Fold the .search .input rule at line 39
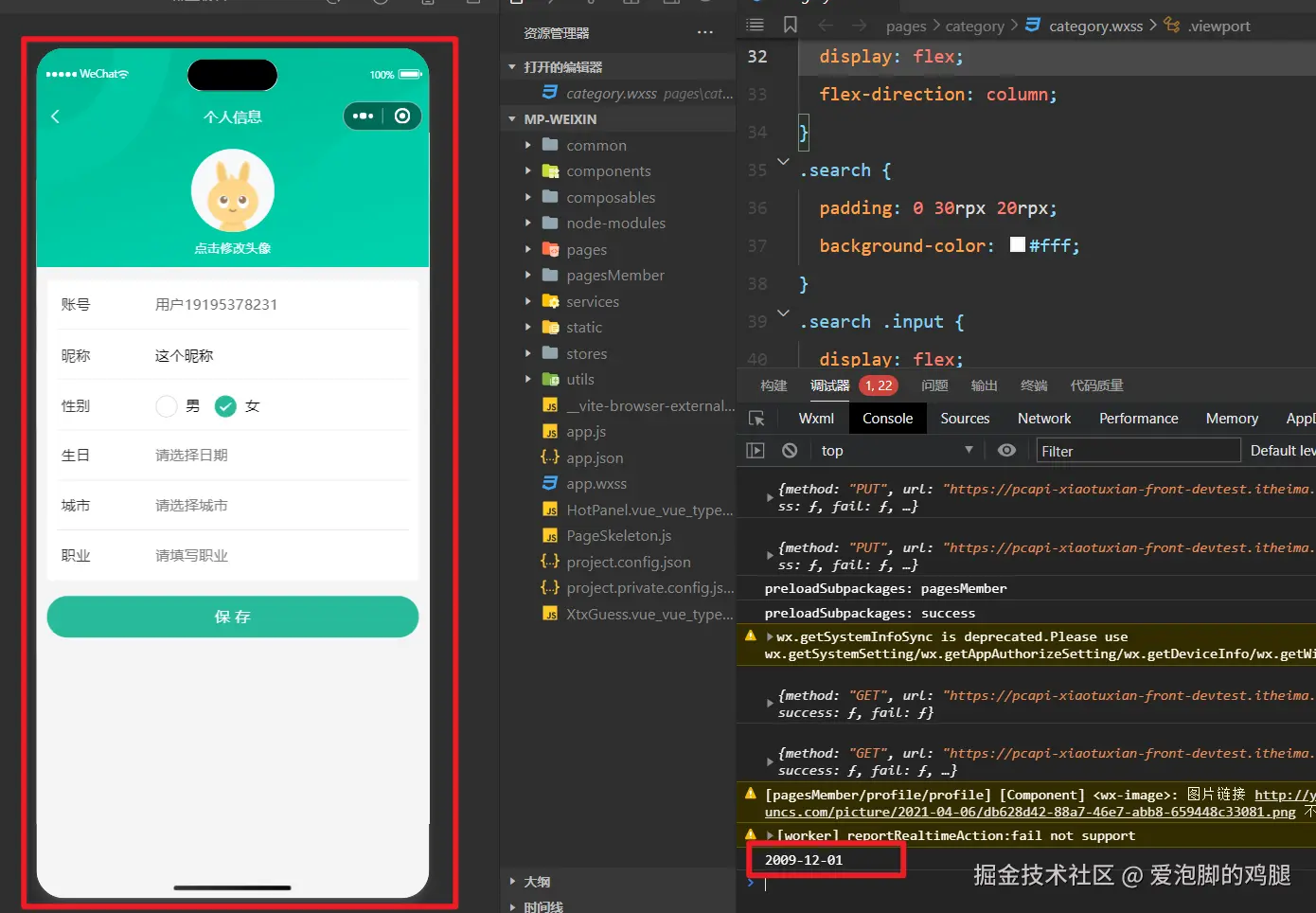Image resolution: width=1316 pixels, height=913 pixels. 783,313
